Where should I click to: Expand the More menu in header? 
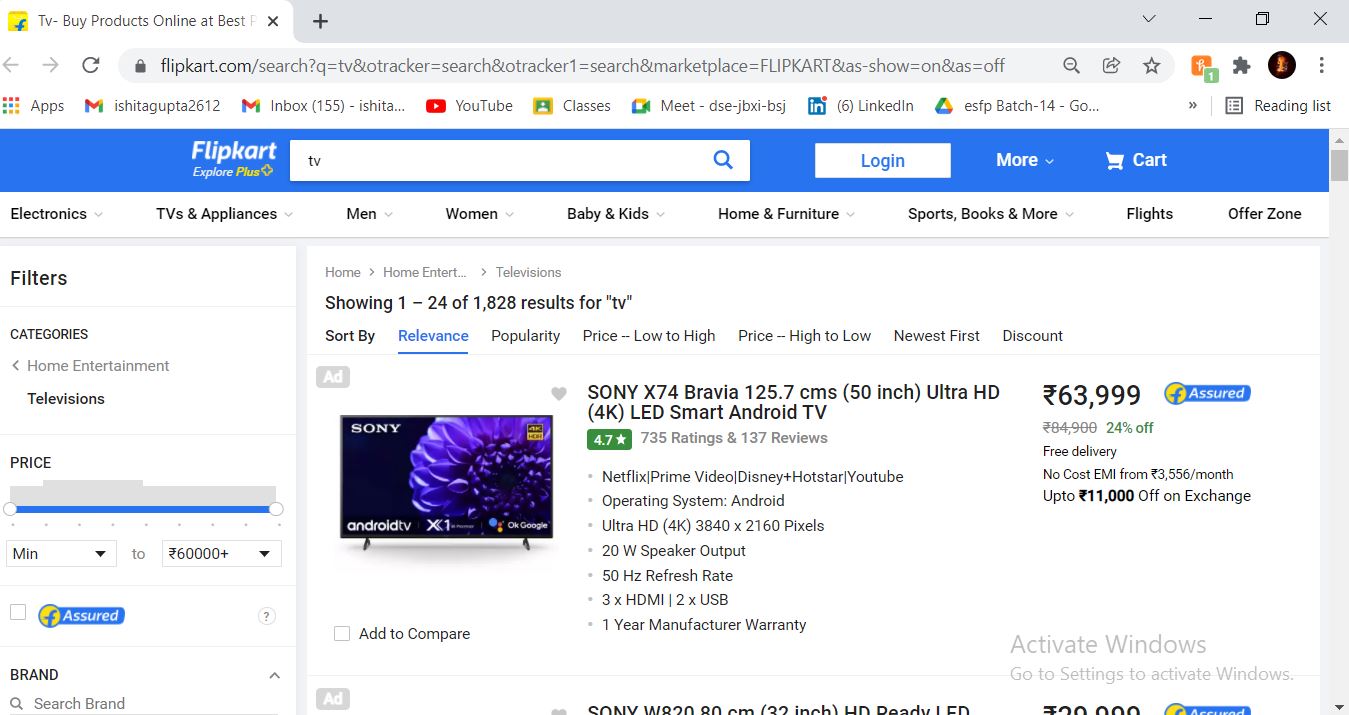pos(1025,160)
